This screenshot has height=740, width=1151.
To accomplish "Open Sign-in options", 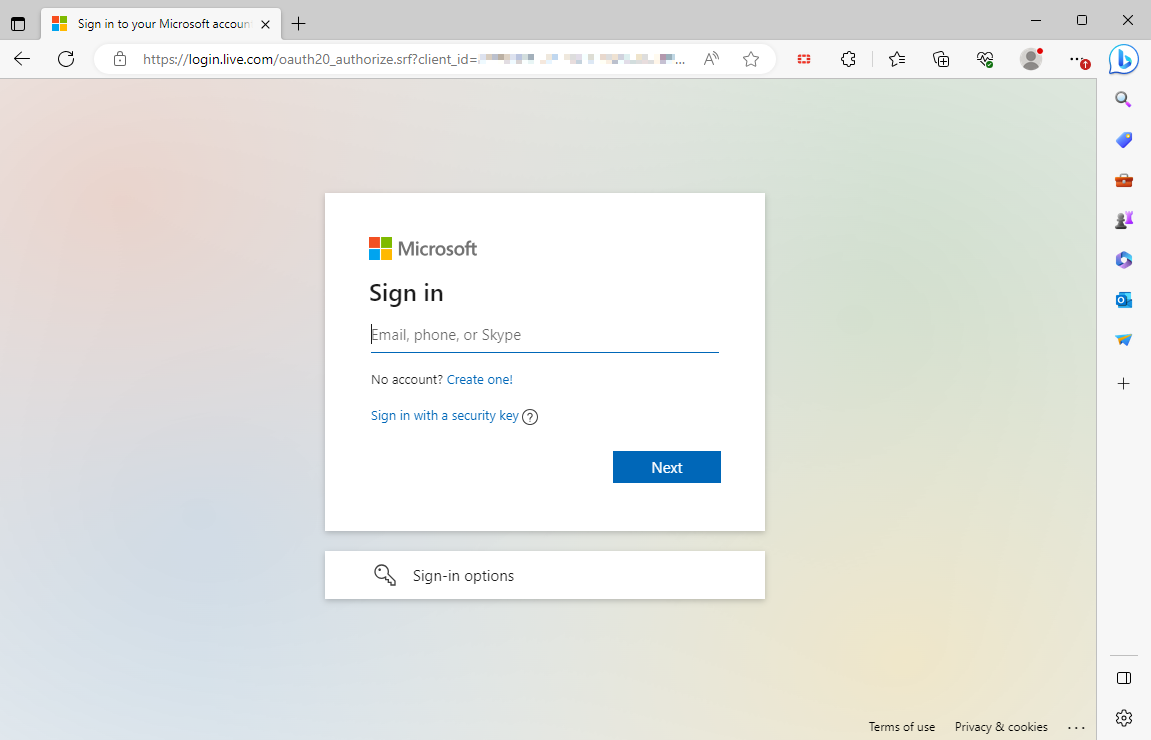I will click(545, 575).
